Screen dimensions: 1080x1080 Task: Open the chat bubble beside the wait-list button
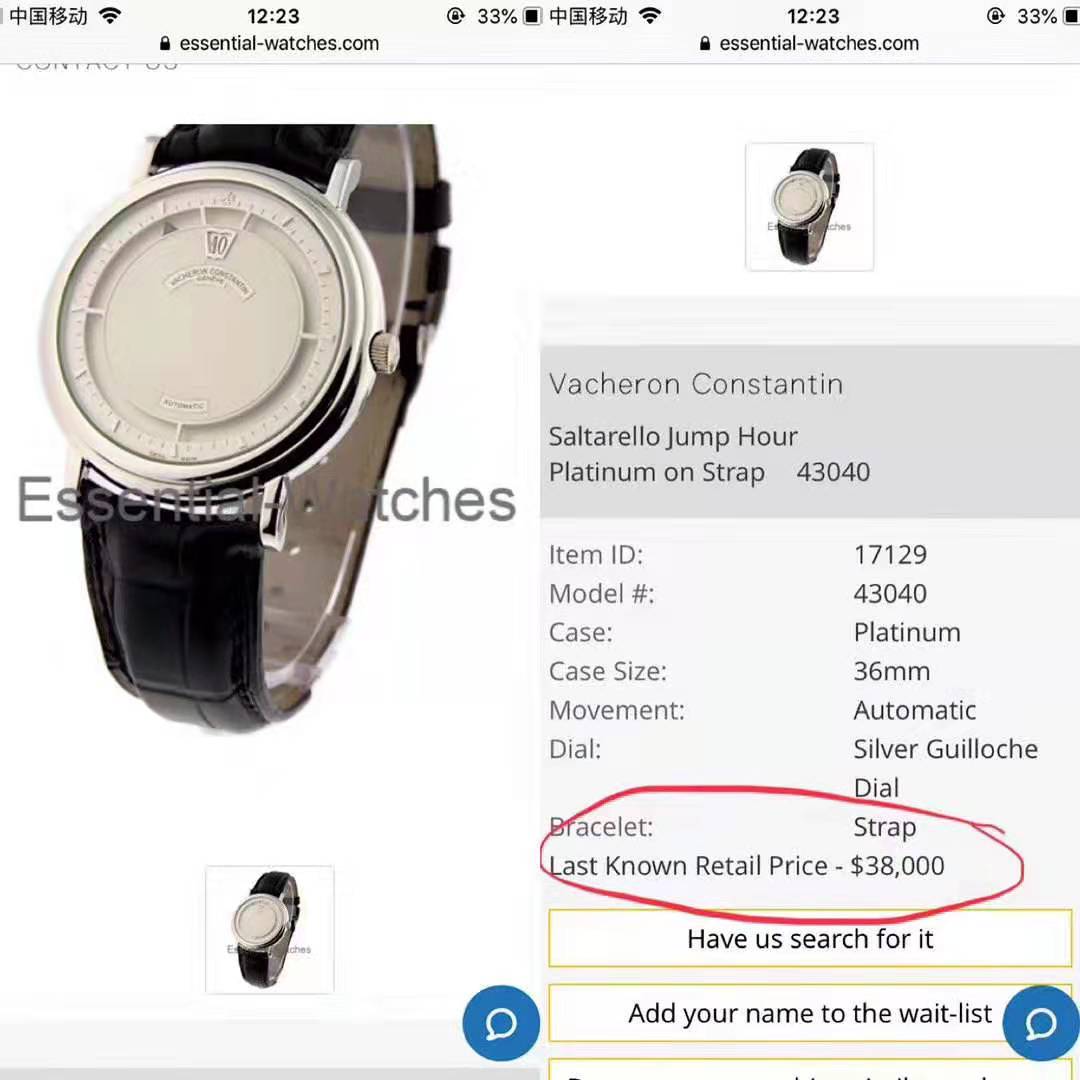tap(1041, 1023)
